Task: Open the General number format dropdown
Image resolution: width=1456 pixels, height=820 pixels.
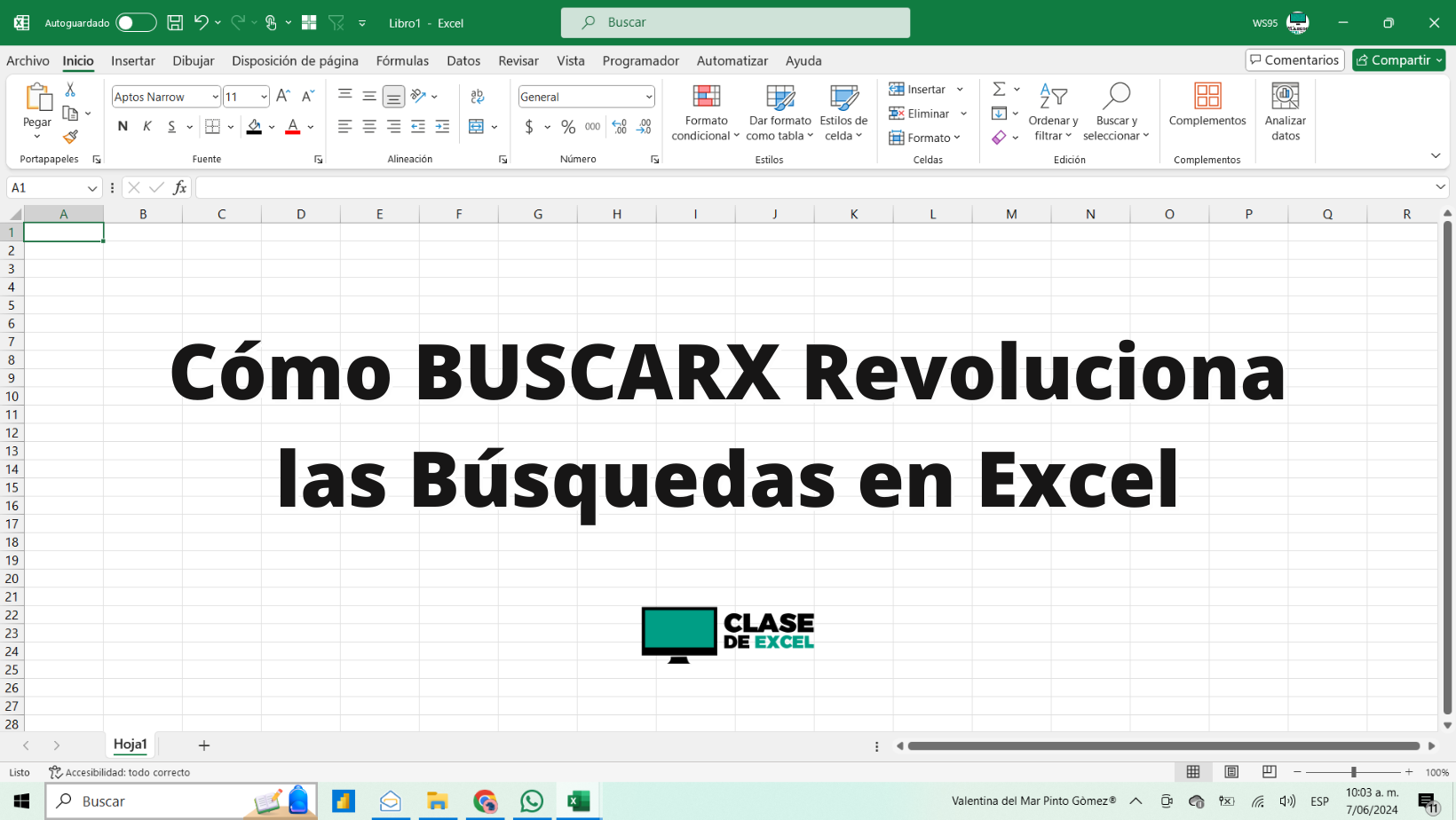Action: pos(649,97)
